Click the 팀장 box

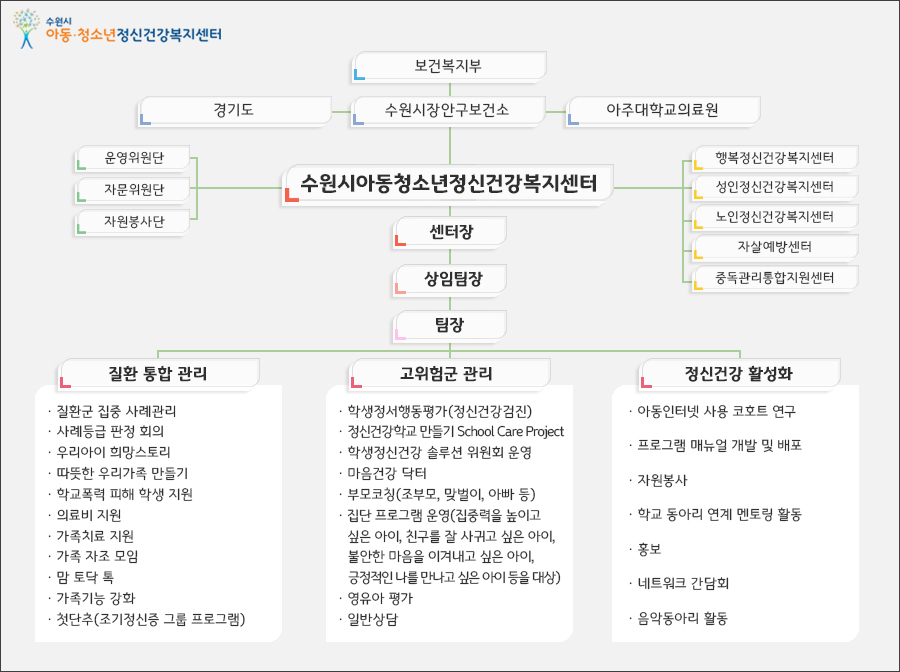[450, 325]
